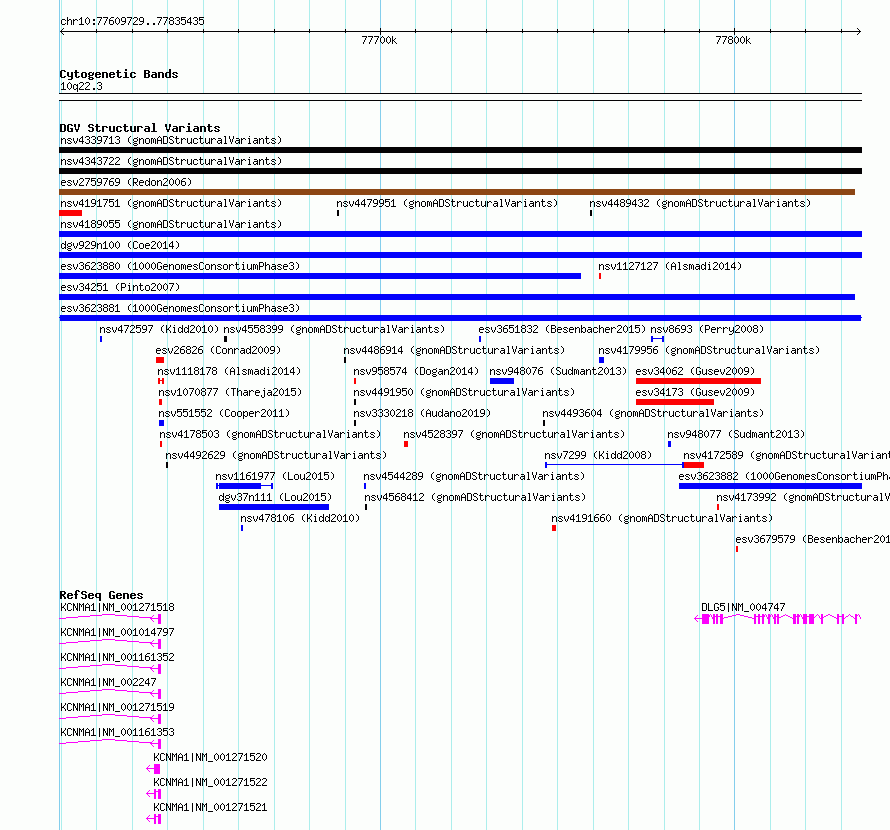Select the nsv4343722 black variant bar
The height and width of the screenshot is (830, 890).
460,171
